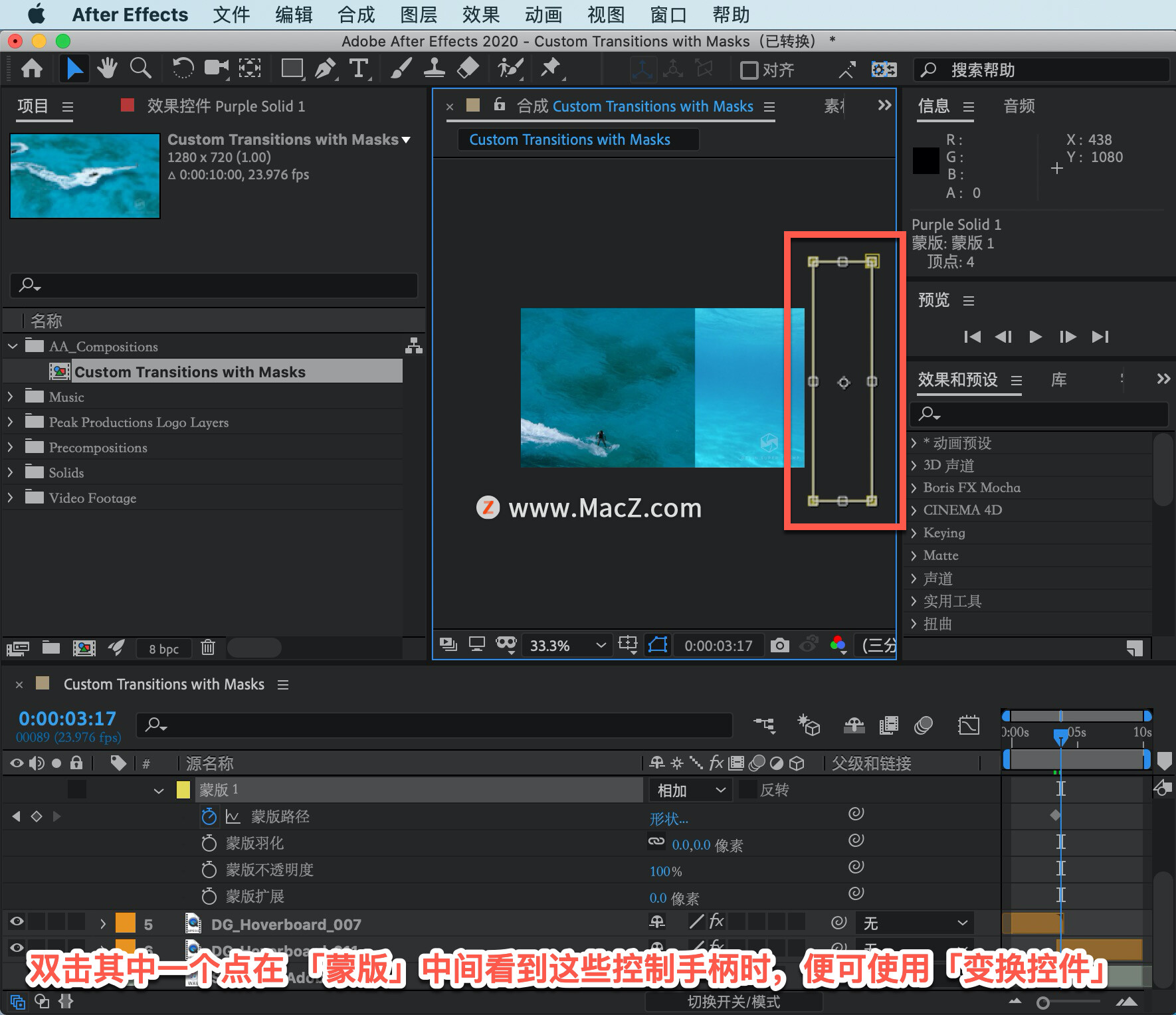Open the 效果 menu
Viewport: 1176px width, 1015px height.
tap(481, 15)
